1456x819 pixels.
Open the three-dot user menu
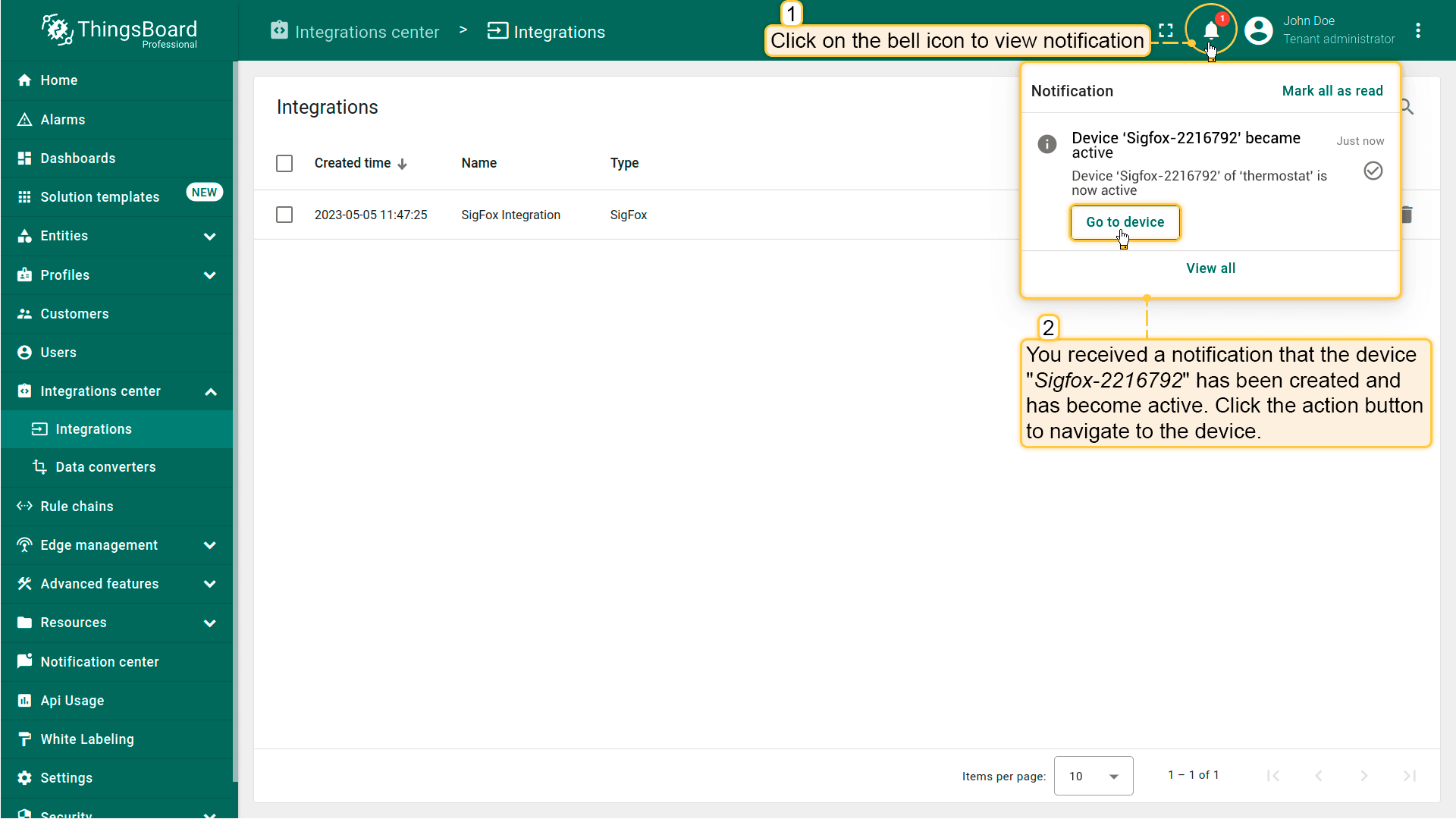[1417, 30]
